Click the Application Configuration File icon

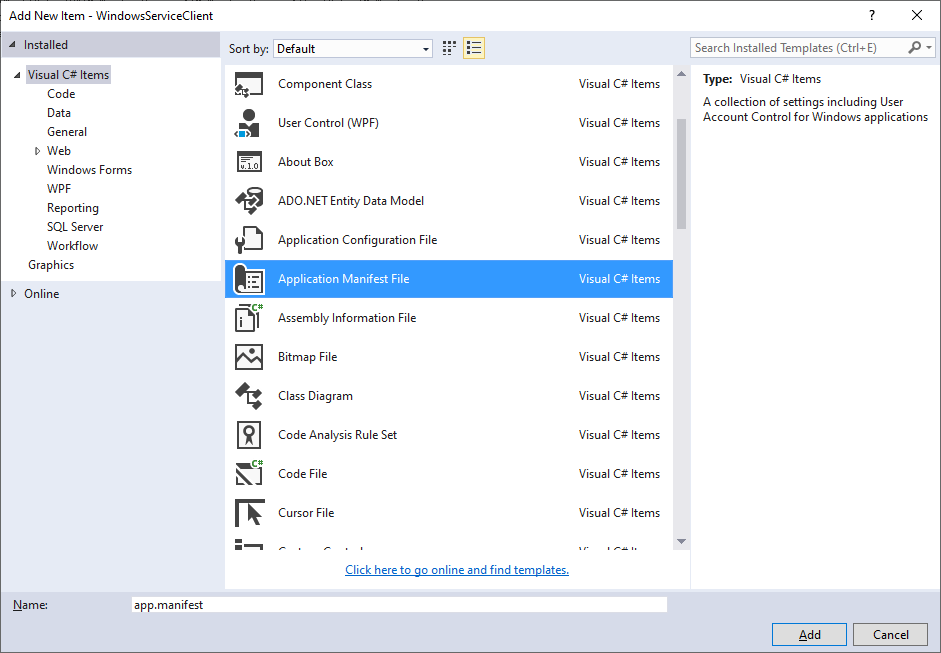pyautogui.click(x=249, y=240)
